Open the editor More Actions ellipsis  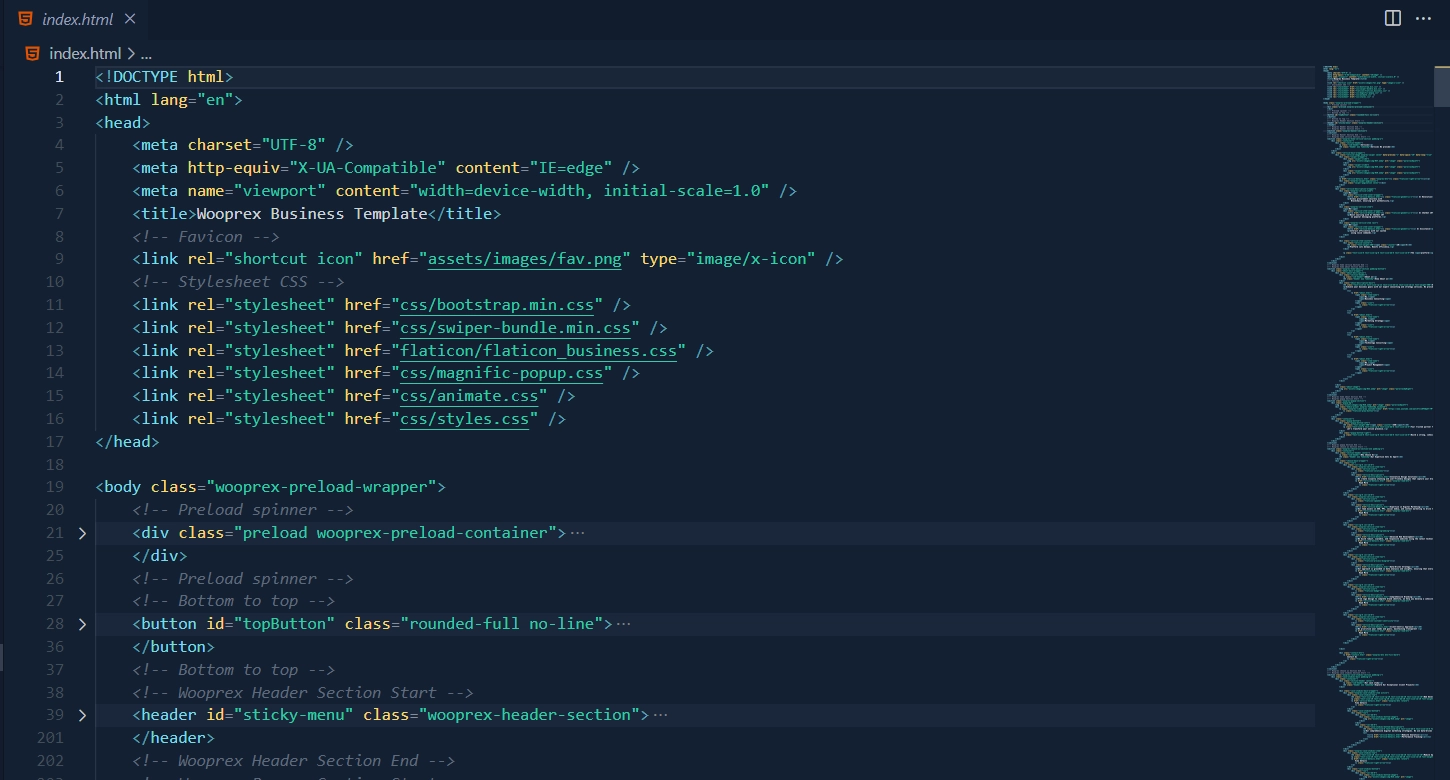(x=1424, y=17)
